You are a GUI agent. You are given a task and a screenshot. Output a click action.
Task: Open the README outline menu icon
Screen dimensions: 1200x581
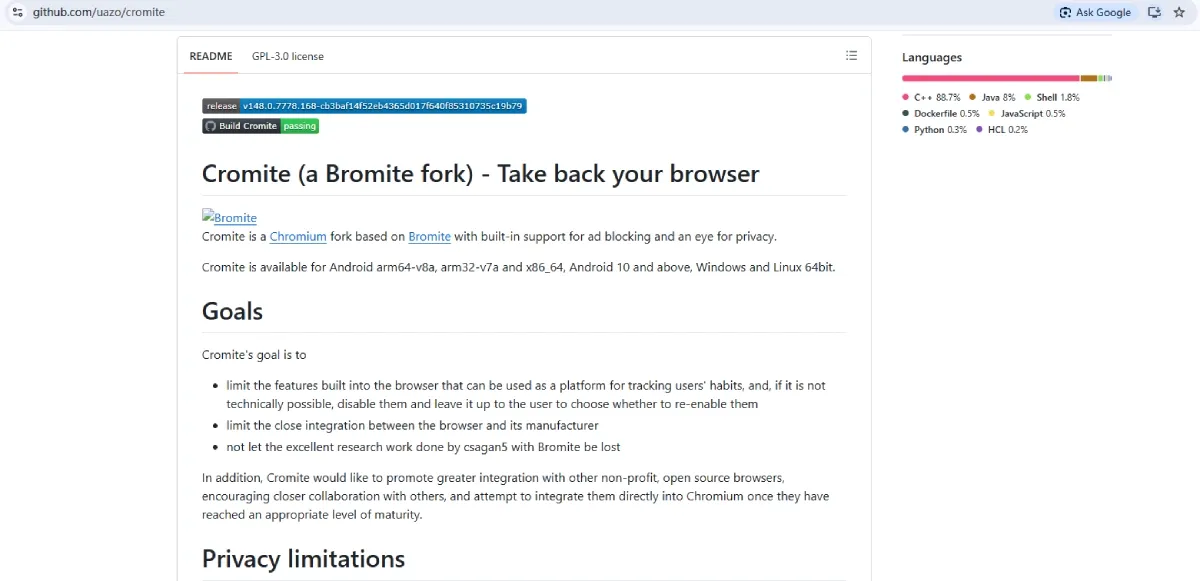[x=851, y=56]
